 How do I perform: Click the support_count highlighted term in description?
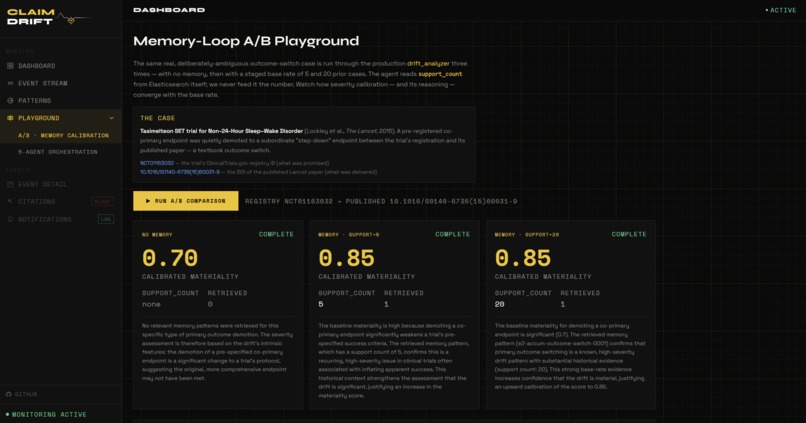[440, 74]
